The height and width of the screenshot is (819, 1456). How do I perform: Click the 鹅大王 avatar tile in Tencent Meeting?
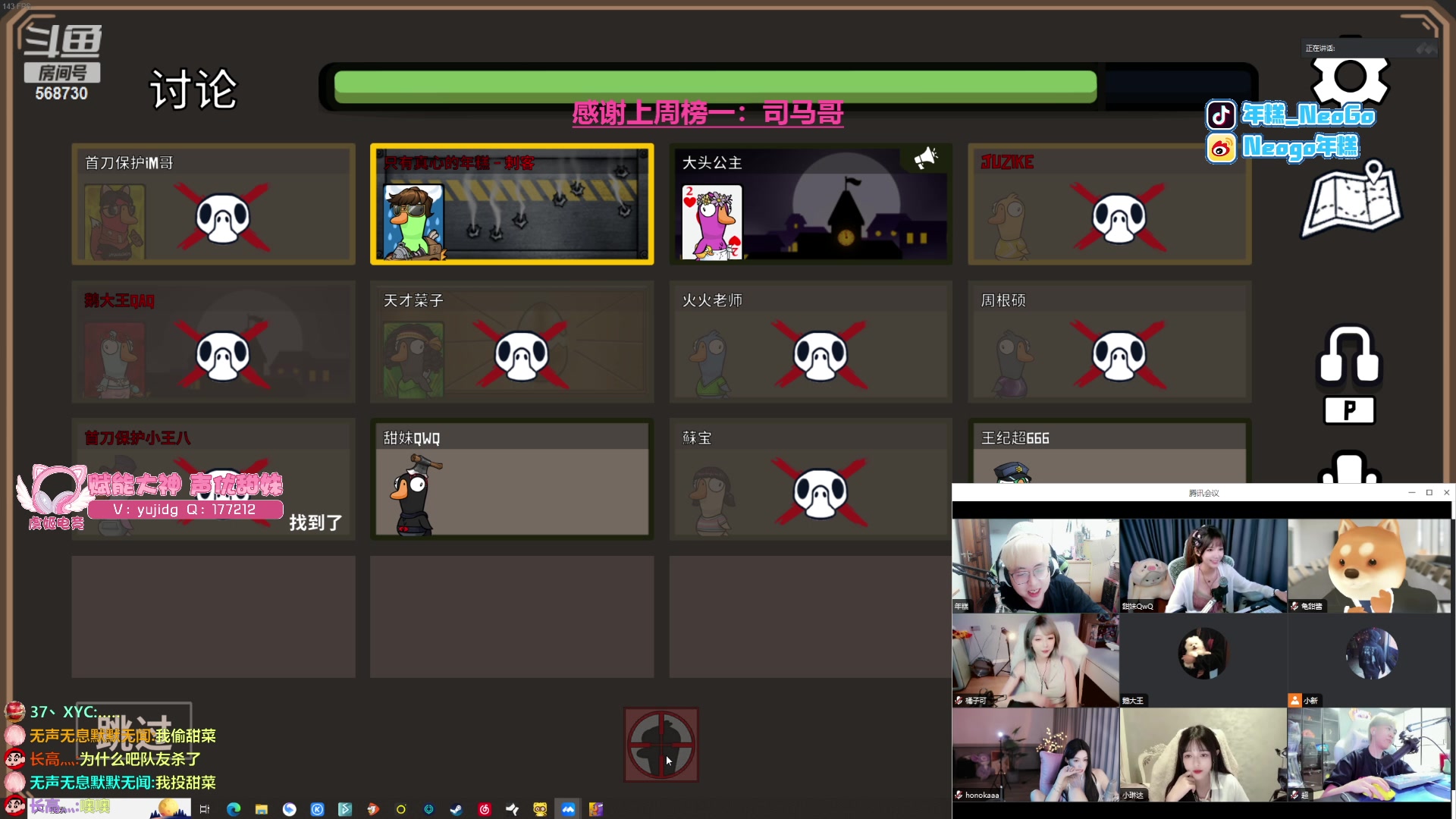(1203, 661)
